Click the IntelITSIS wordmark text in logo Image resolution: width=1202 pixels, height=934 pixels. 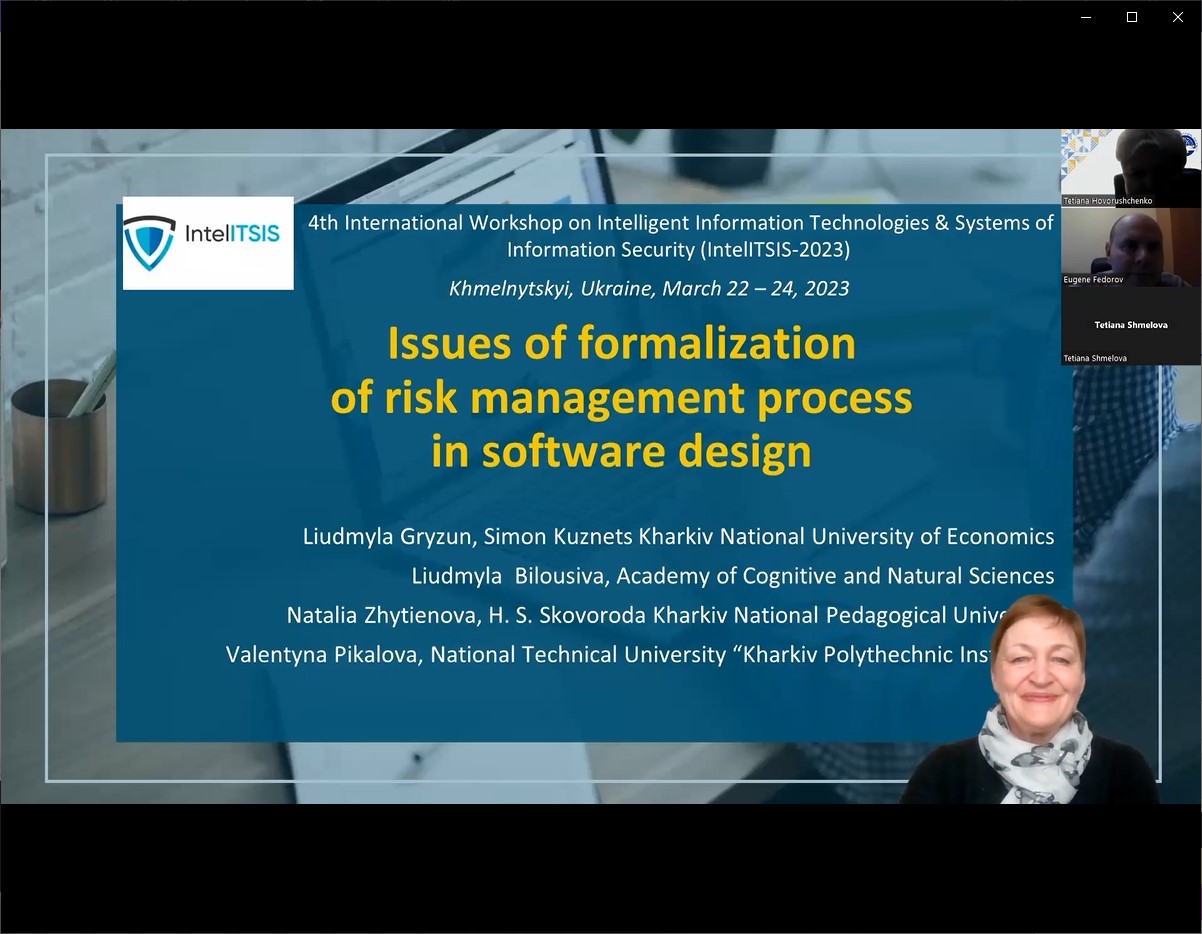[232, 234]
